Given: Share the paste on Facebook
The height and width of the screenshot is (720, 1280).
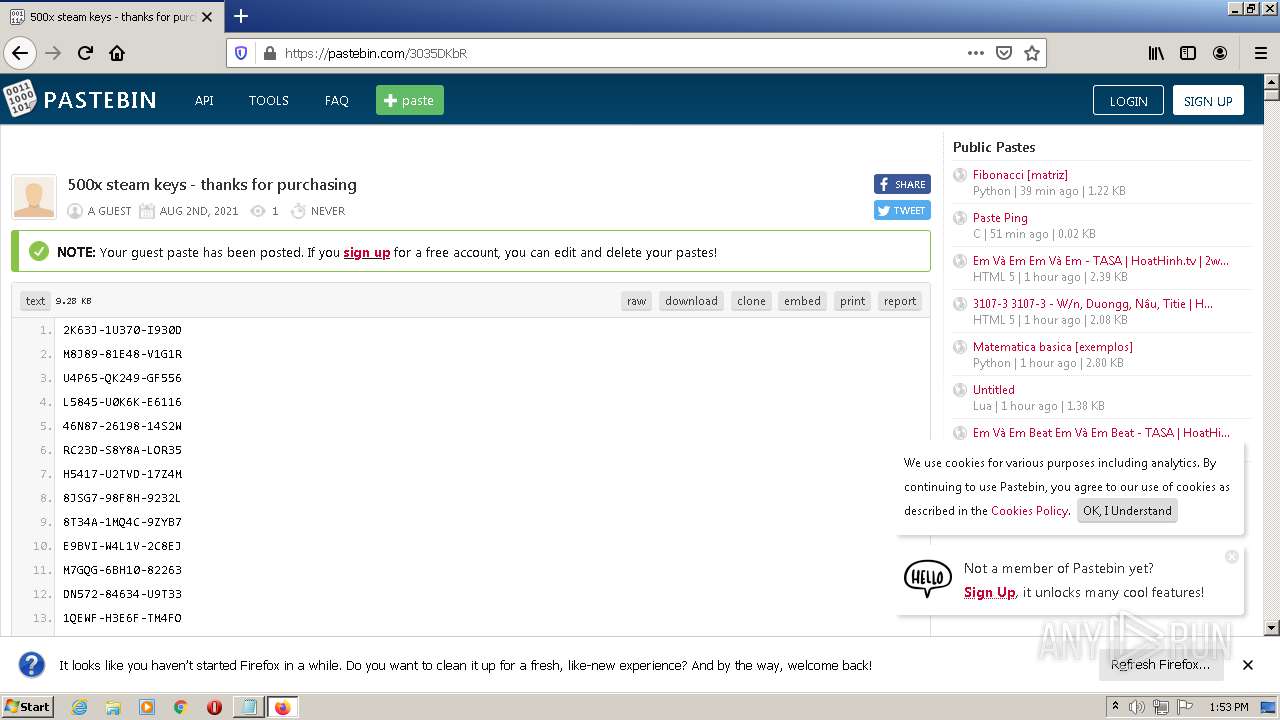Looking at the screenshot, I should [x=902, y=184].
